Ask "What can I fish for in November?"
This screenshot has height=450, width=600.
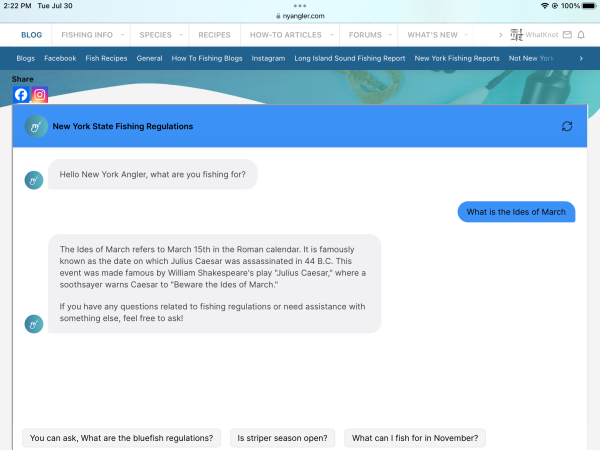[x=415, y=438]
